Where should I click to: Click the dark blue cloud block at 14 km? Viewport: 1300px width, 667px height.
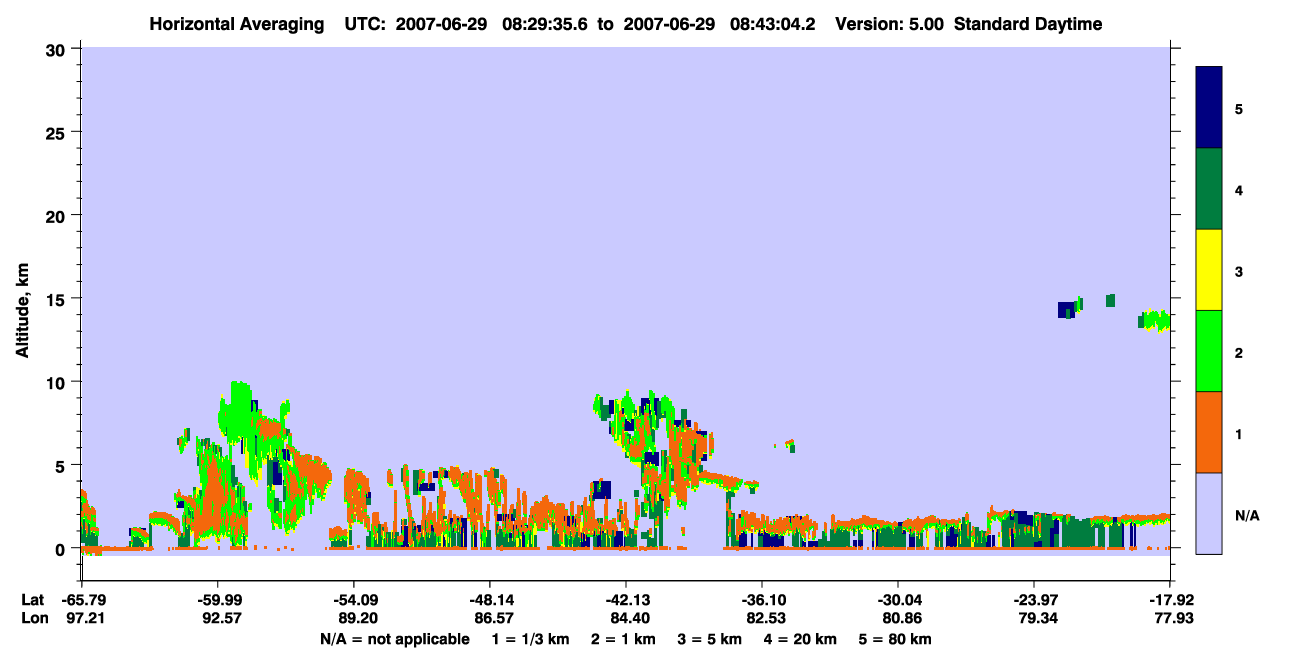1066,309
